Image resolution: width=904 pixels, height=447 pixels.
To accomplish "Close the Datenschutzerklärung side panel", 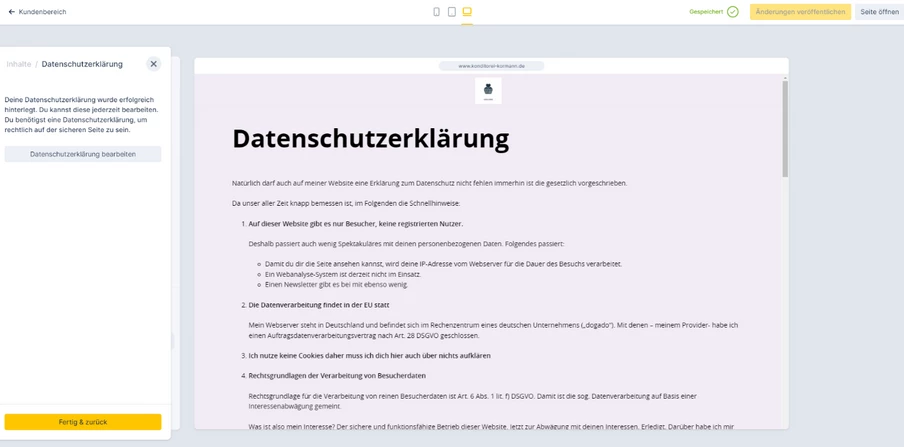I will click(153, 64).
